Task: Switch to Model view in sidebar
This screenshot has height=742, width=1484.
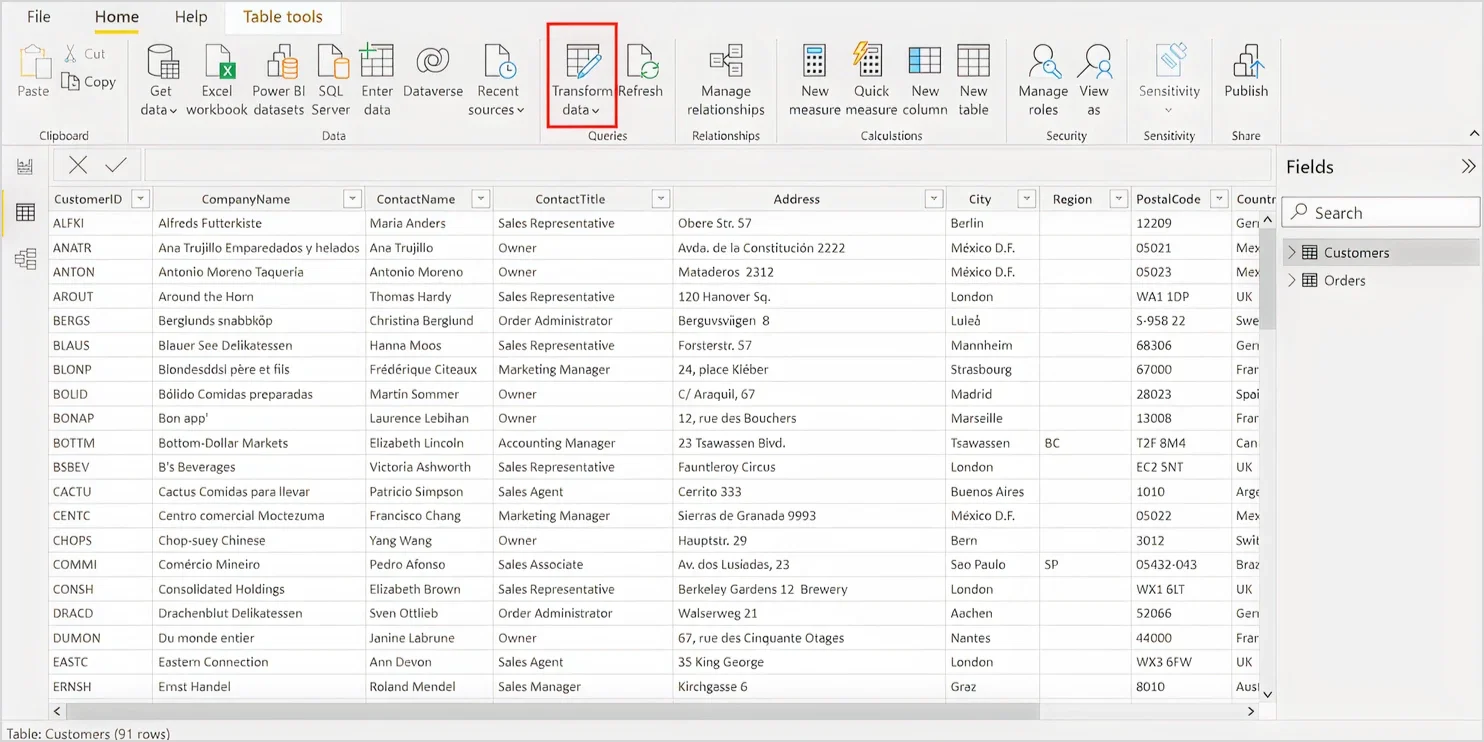Action: coord(25,260)
